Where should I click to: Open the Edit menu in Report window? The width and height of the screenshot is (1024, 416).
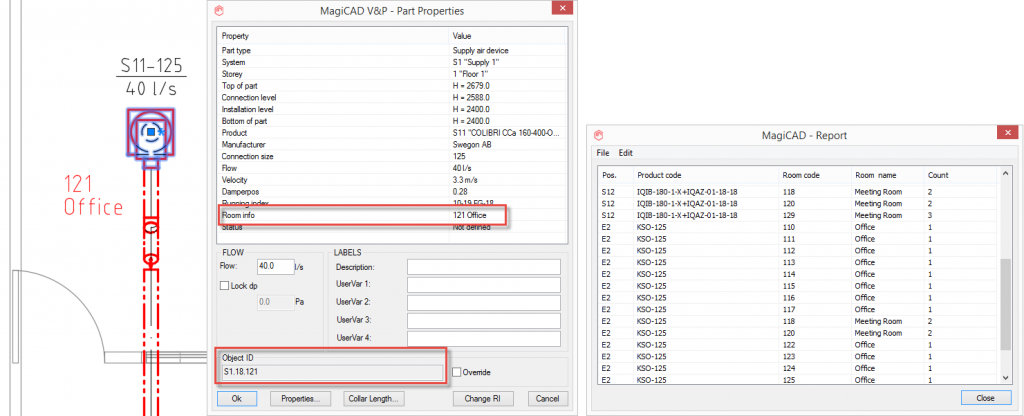click(626, 153)
